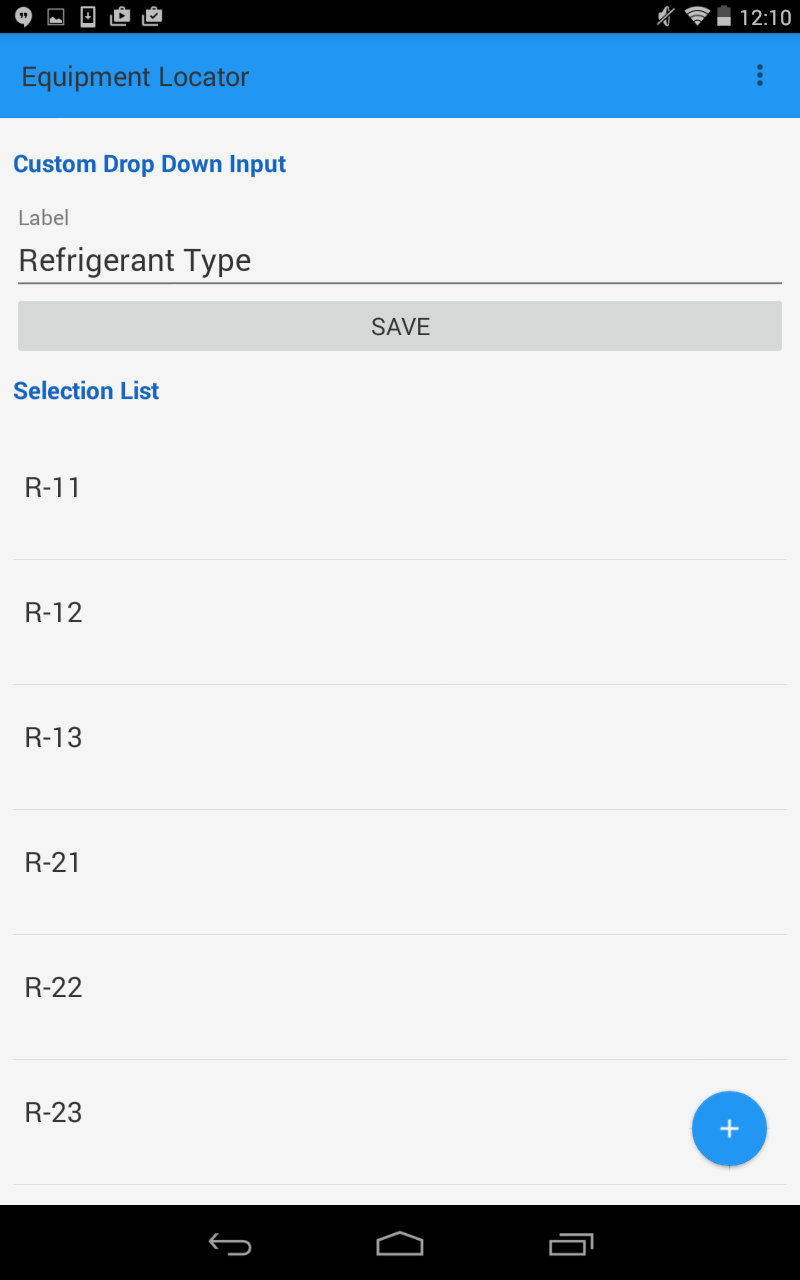Tap the Android home navigation icon
The image size is (800, 1280).
coord(400,1243)
